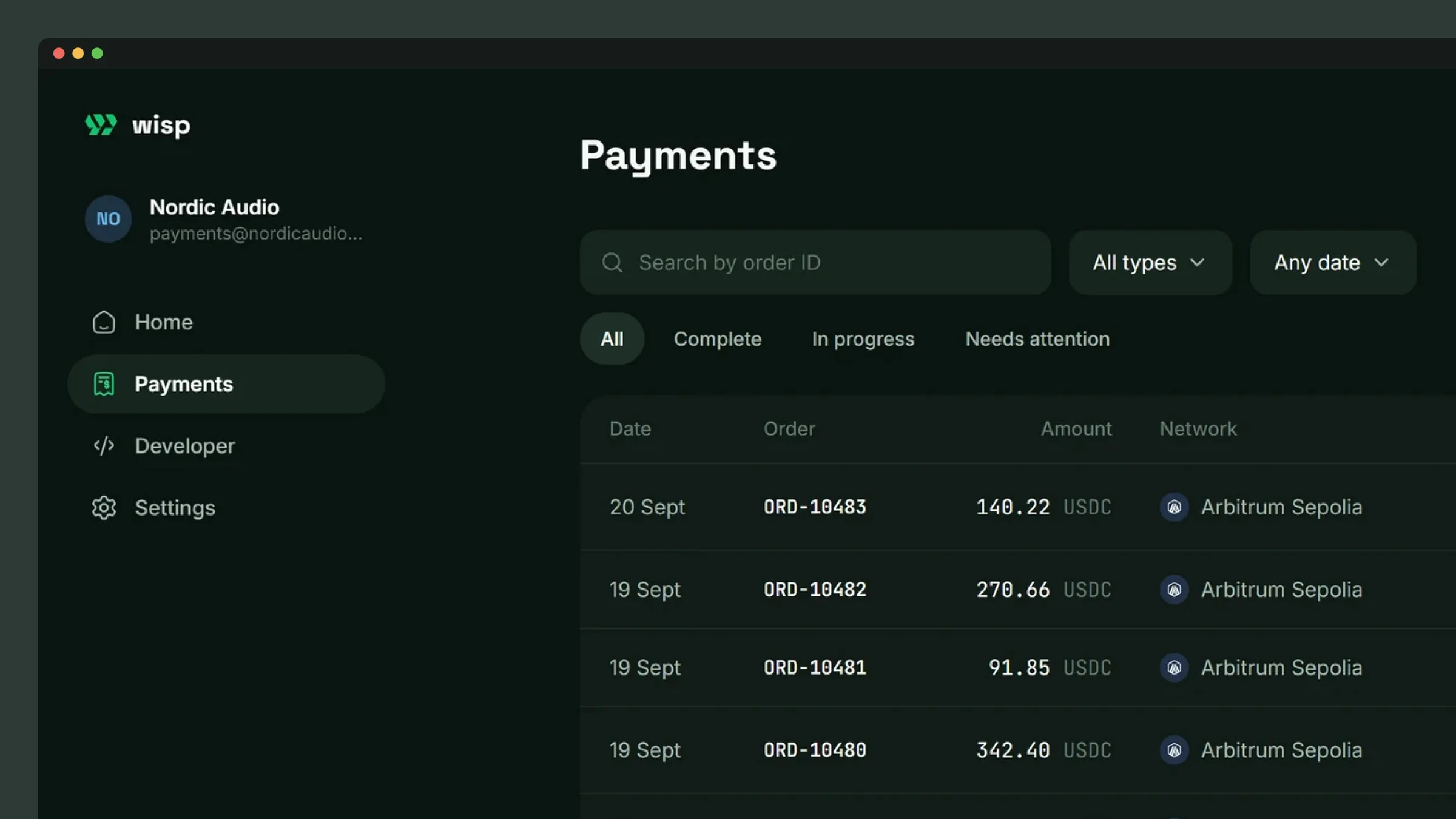1456x819 pixels.
Task: Click the USDC label for ORD-10480
Action: point(1087,750)
